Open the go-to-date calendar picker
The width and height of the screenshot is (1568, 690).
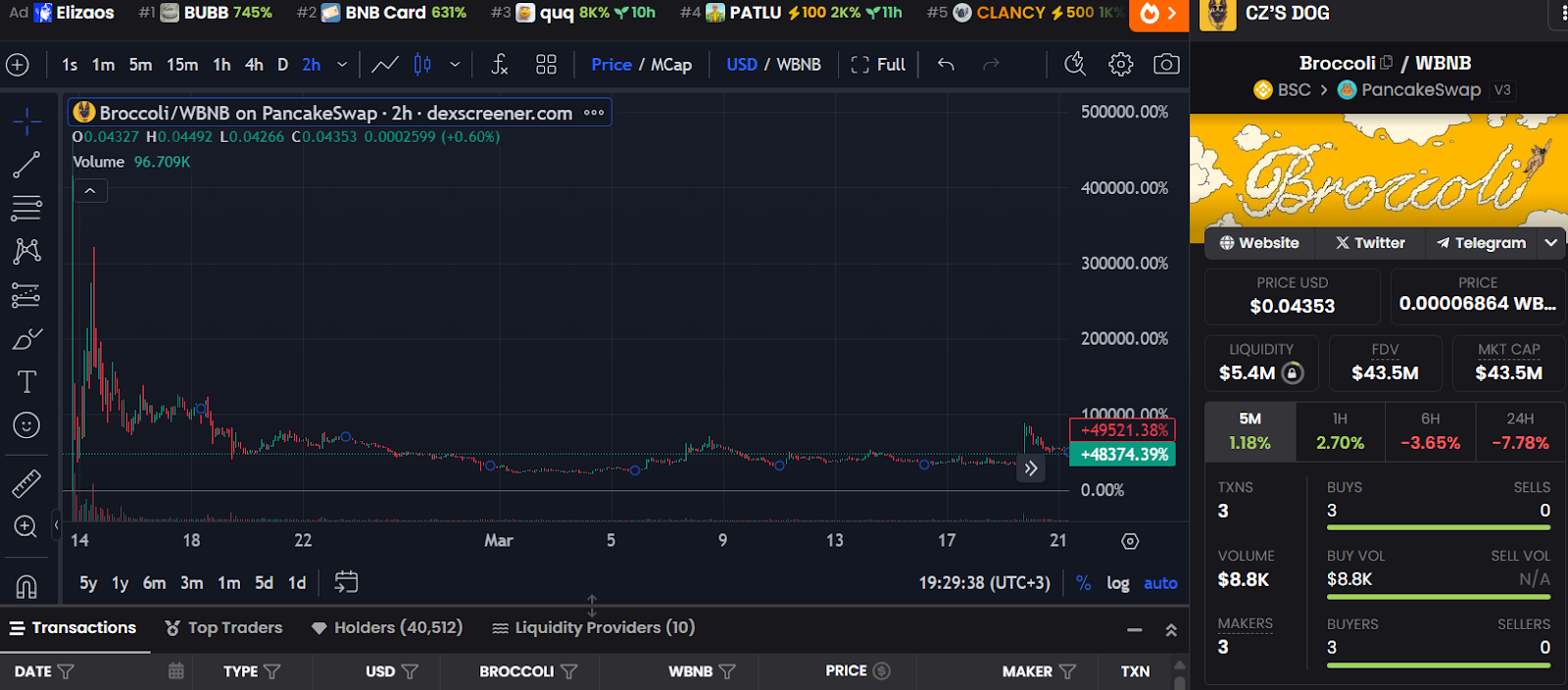[x=346, y=582]
